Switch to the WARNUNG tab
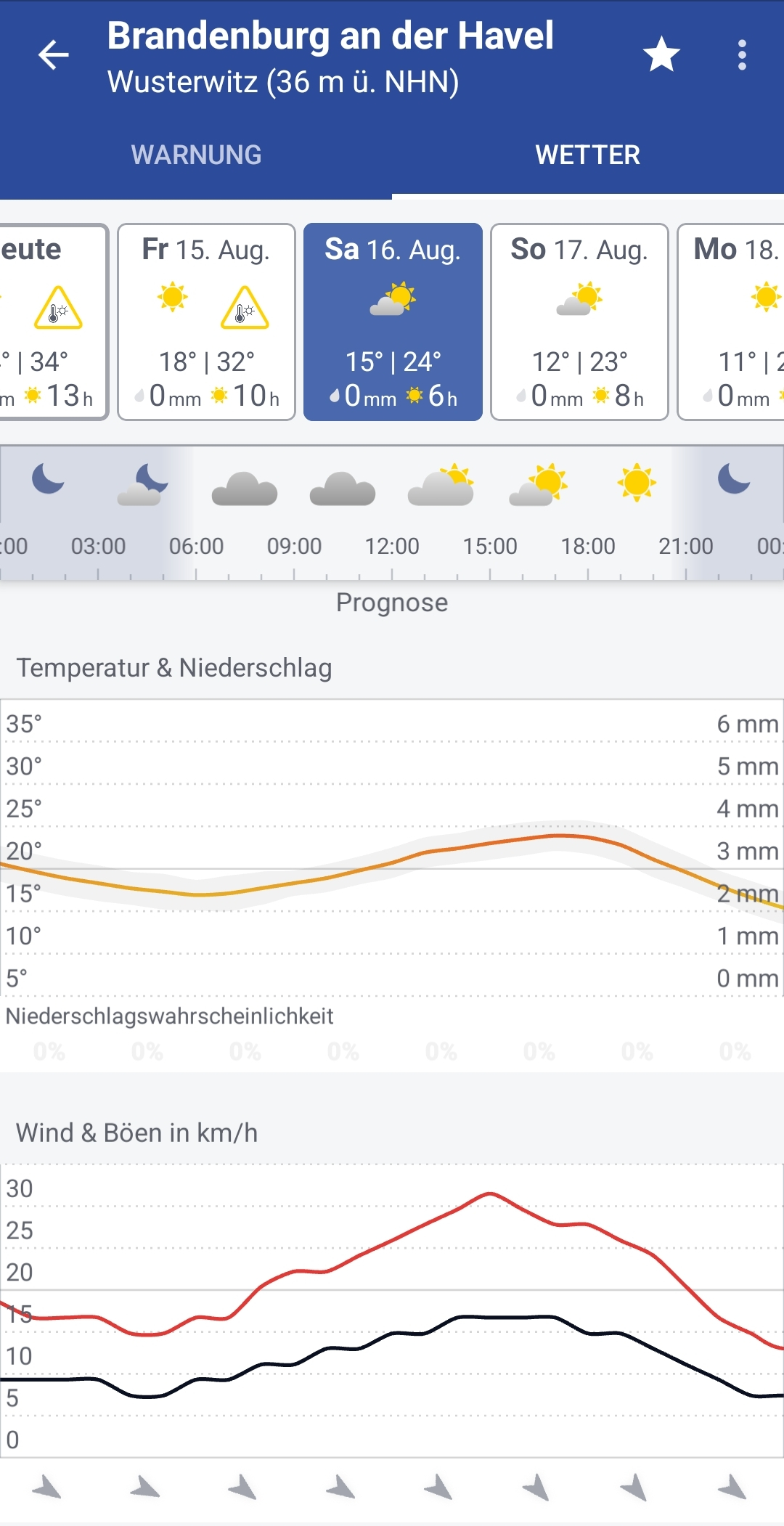Screen dimensions: 784x1526 196,155
